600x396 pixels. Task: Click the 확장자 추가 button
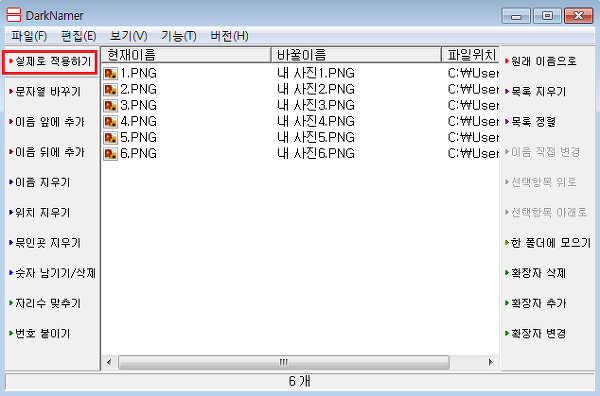pos(535,303)
